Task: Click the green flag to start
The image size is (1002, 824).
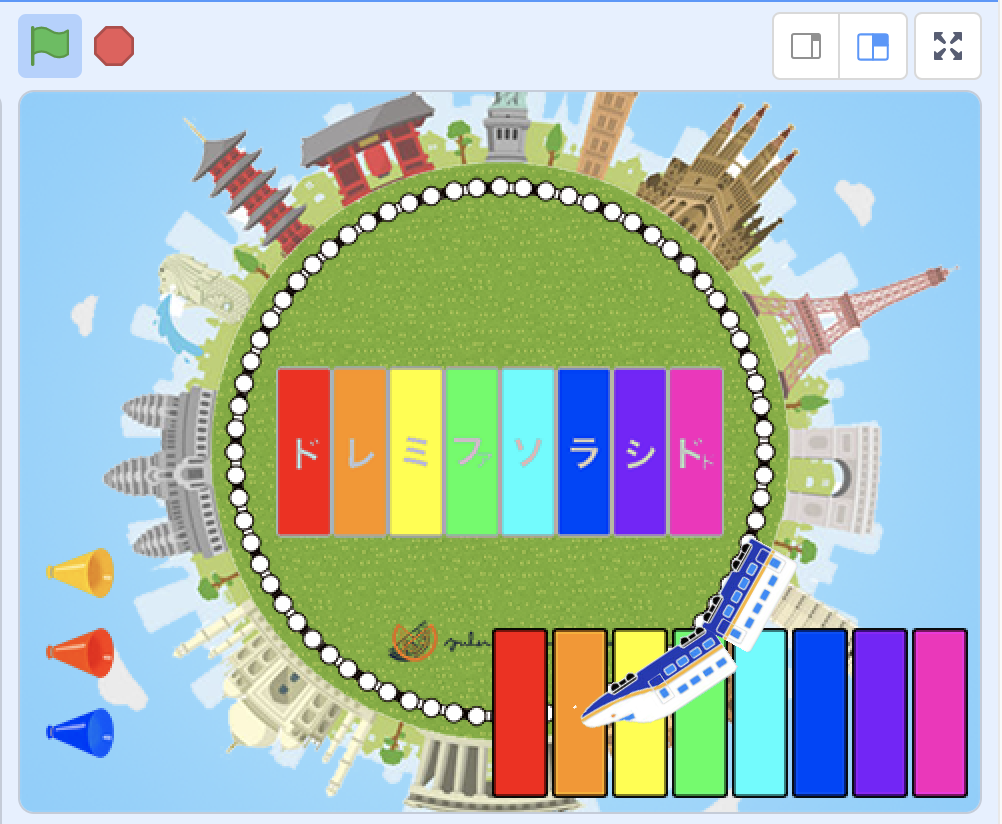Action: coord(50,46)
